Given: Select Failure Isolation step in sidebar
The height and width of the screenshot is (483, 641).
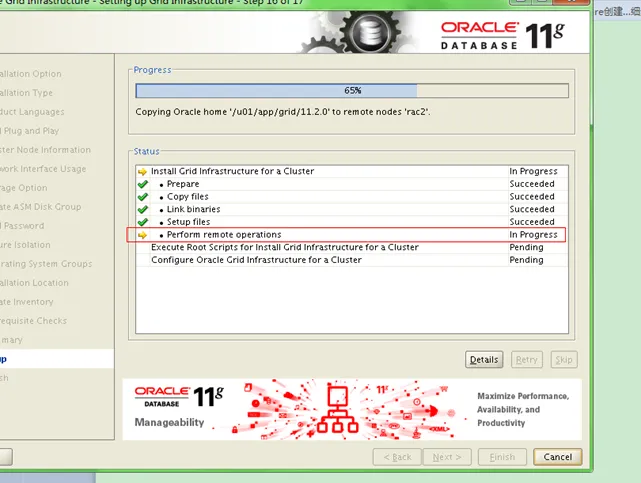Looking at the screenshot, I should pos(25,245).
